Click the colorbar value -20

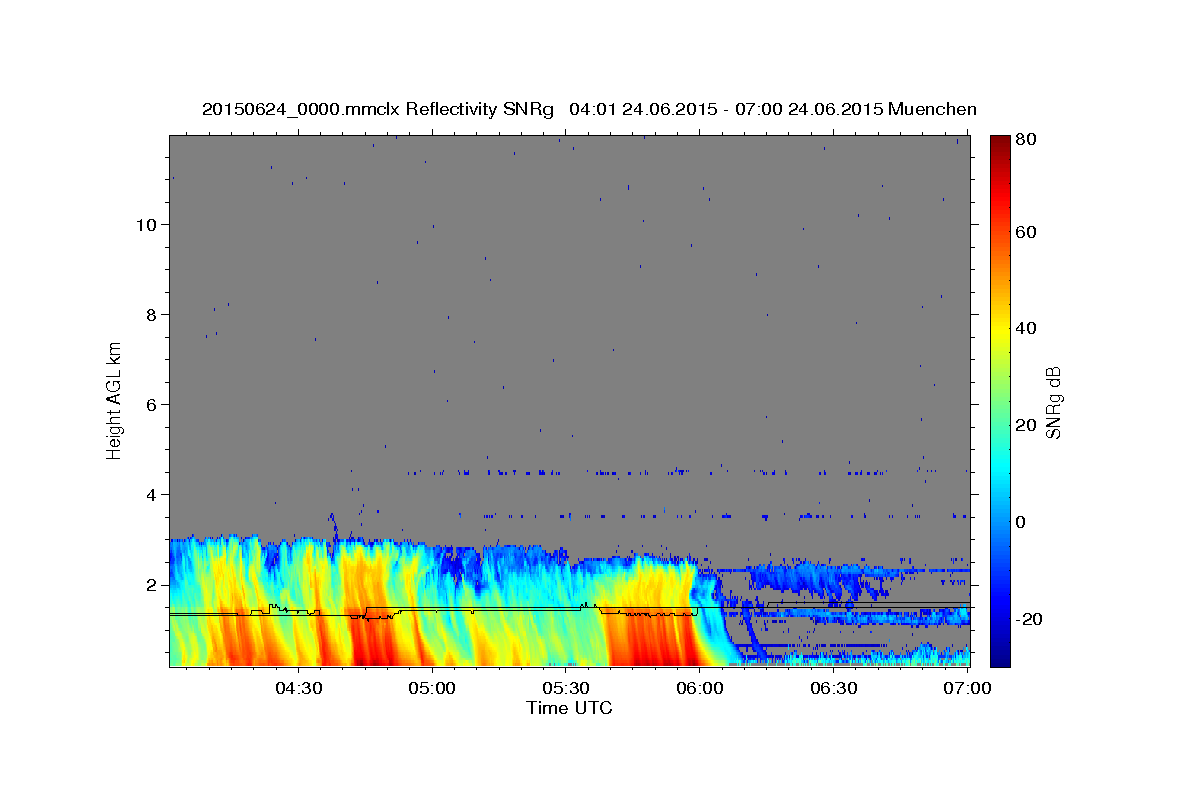pos(1028,619)
